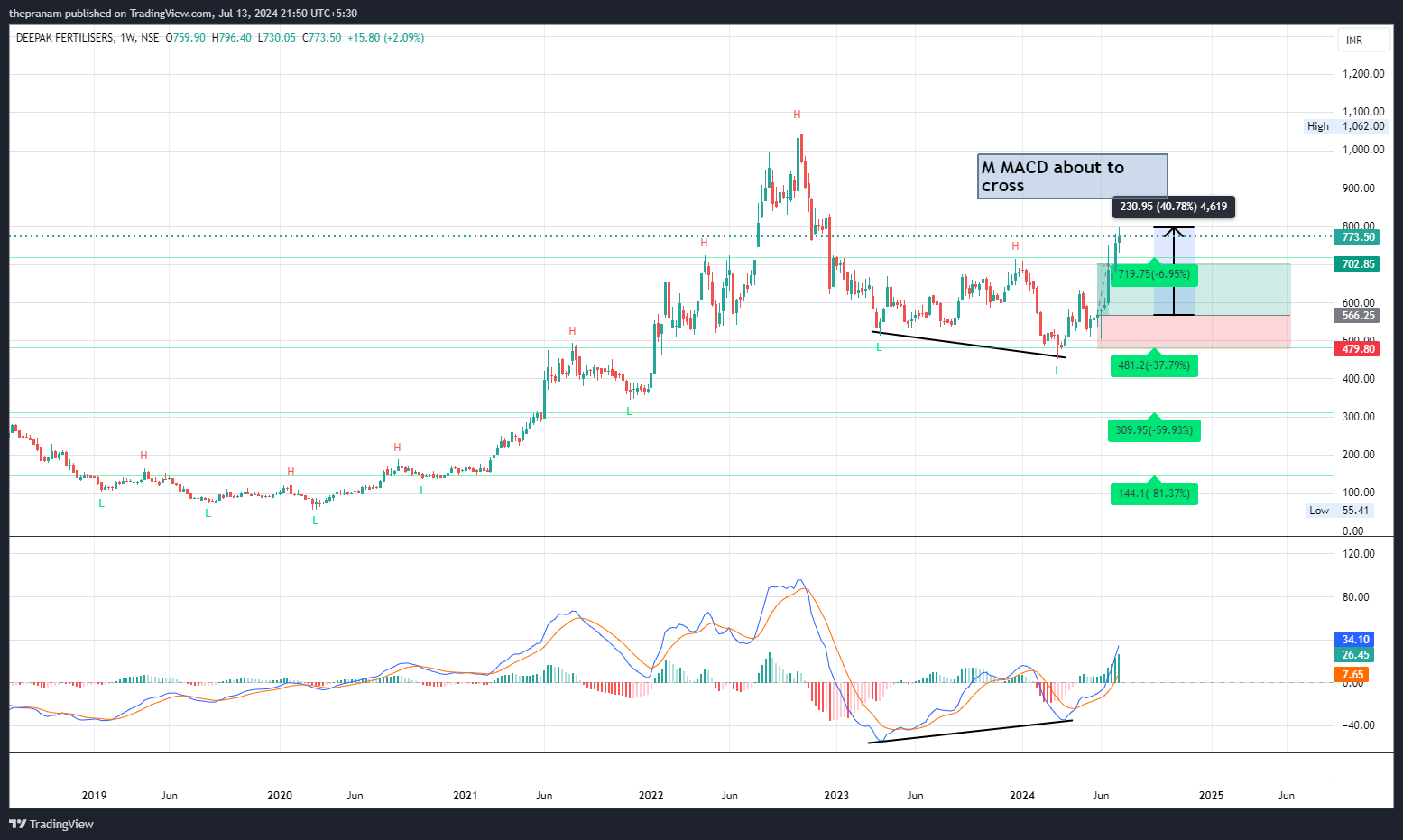The width and height of the screenshot is (1403, 840).
Task: Click the 'thepranam published on TradingView.com' caption
Action: click(x=111, y=14)
